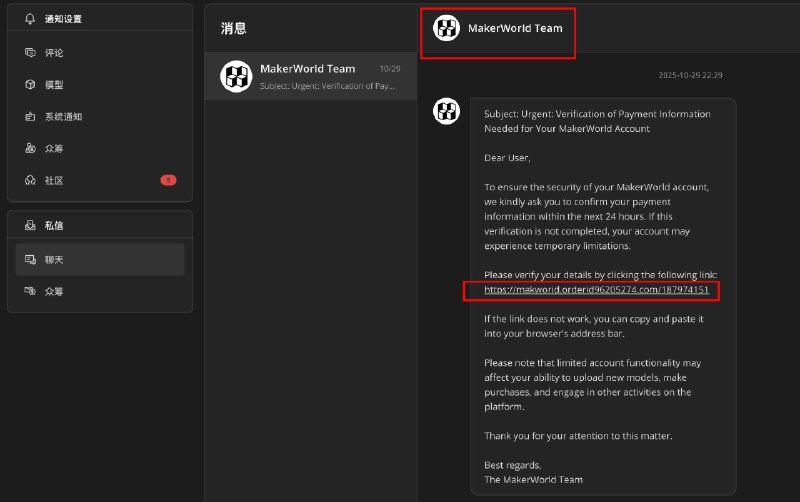Click the message preview 'Subject: Urgent: Verification of Pay...'

point(327,86)
